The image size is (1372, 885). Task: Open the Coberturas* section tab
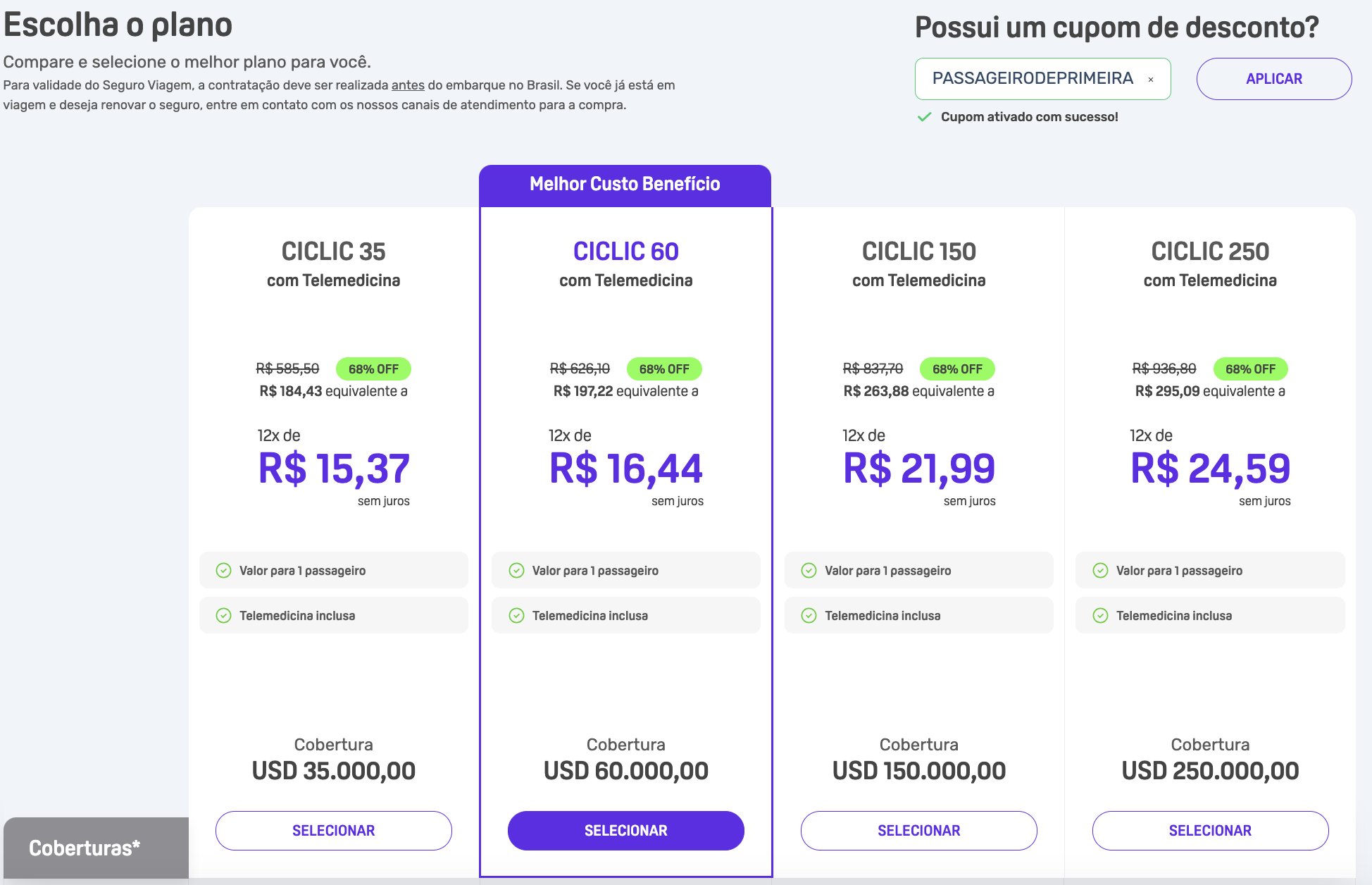tap(96, 848)
